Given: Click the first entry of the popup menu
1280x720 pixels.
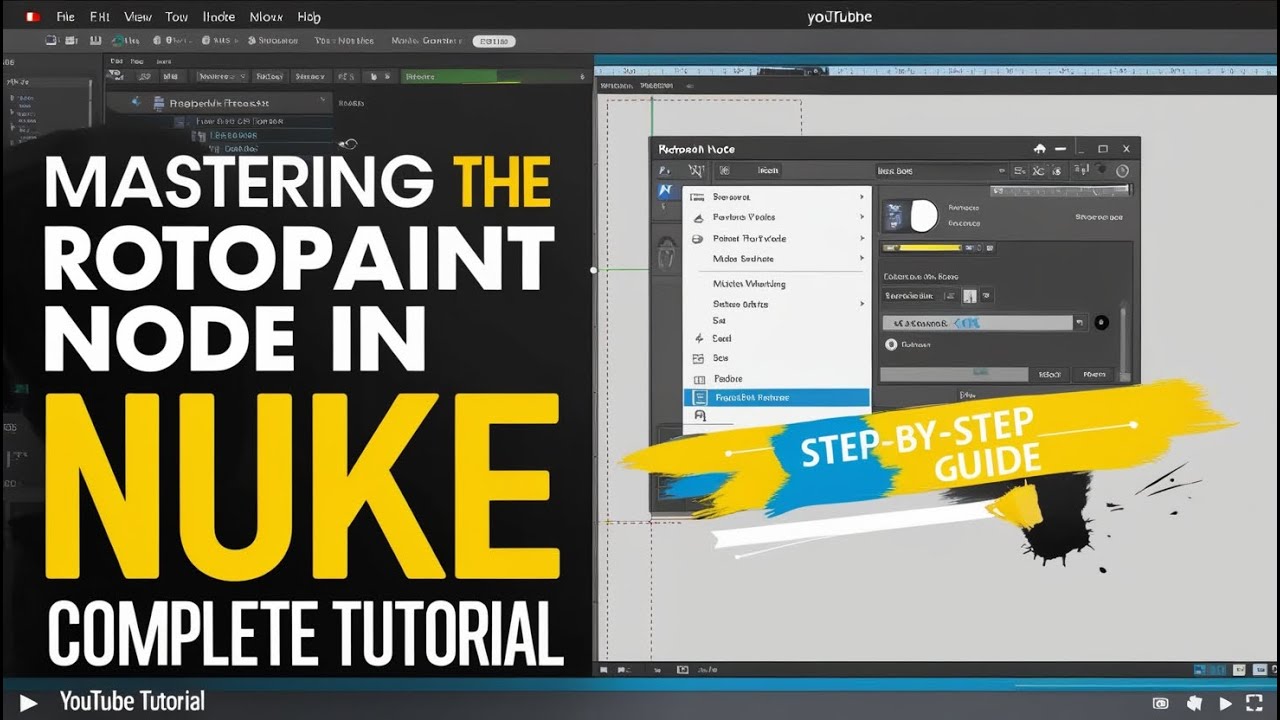Looking at the screenshot, I should (x=777, y=197).
